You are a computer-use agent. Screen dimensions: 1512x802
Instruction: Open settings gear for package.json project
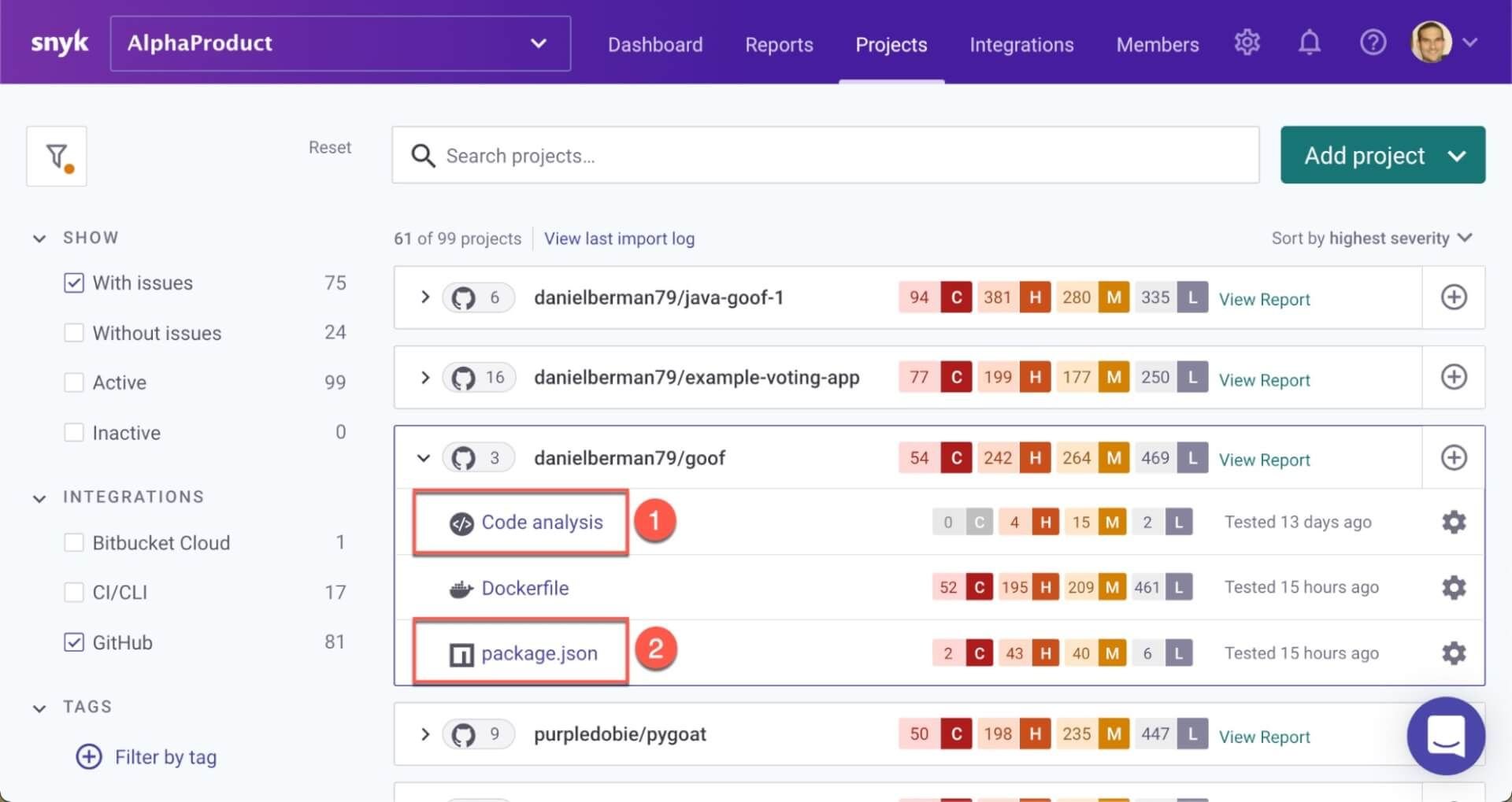pos(1454,652)
